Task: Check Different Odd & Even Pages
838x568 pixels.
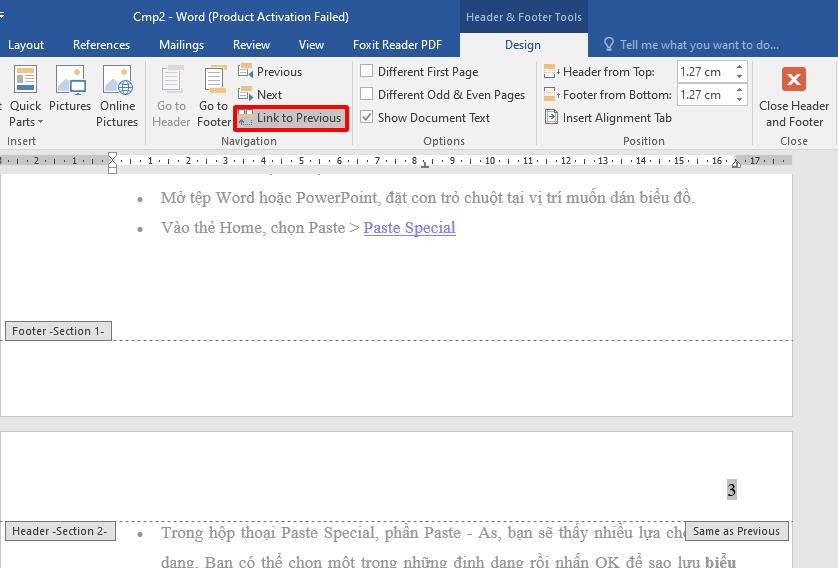Action: click(367, 95)
